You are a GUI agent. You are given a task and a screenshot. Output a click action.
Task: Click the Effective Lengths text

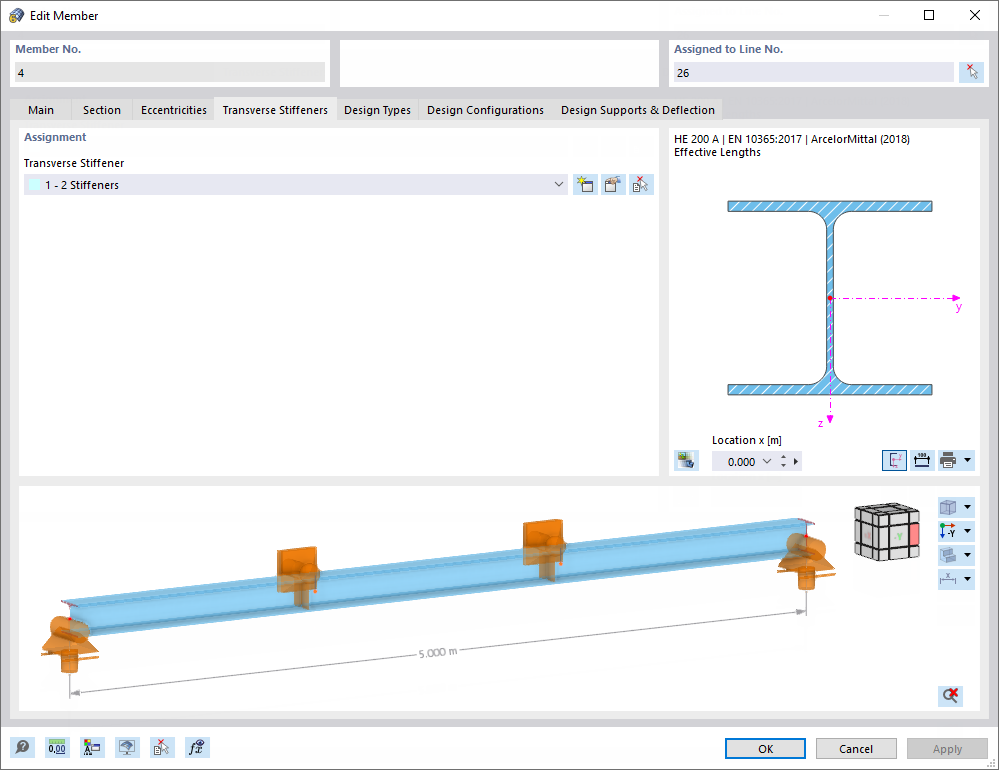point(717,152)
